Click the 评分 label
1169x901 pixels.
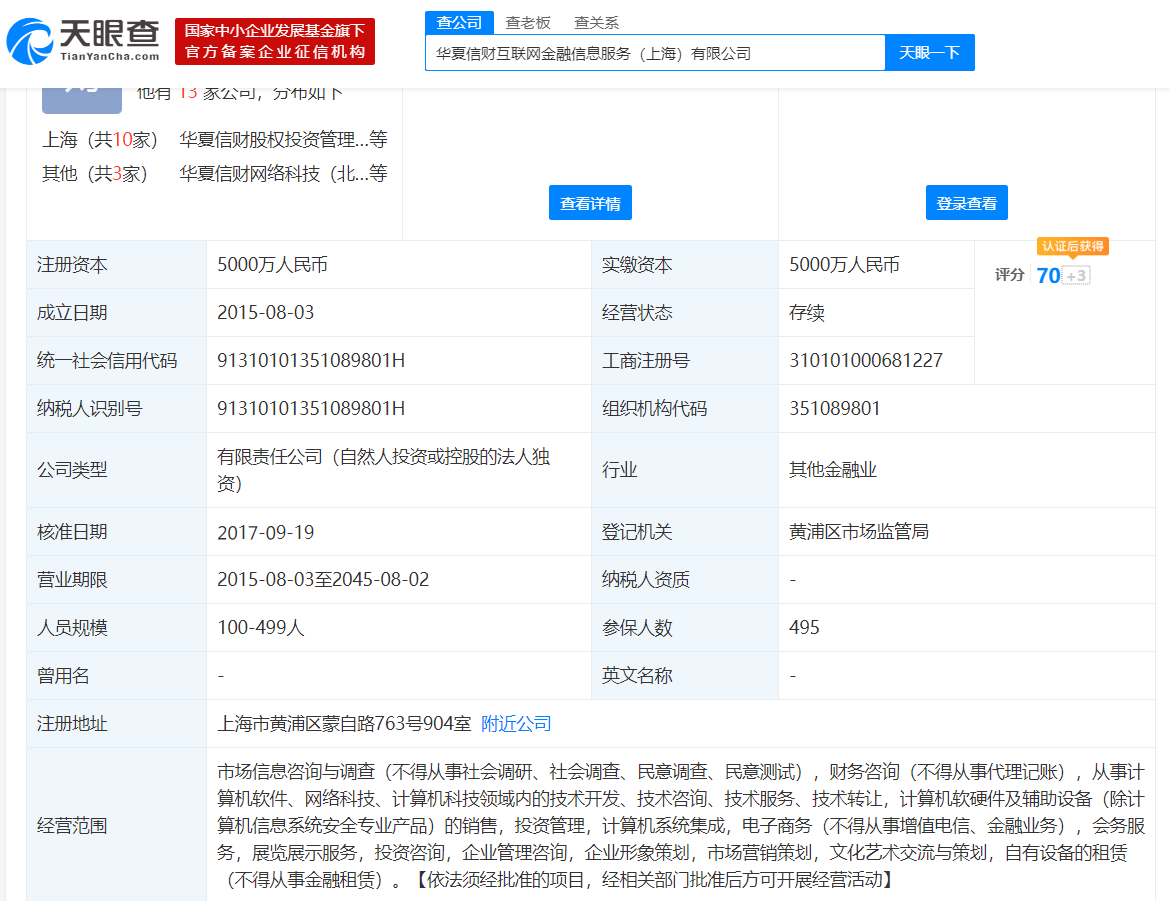(x=1009, y=275)
